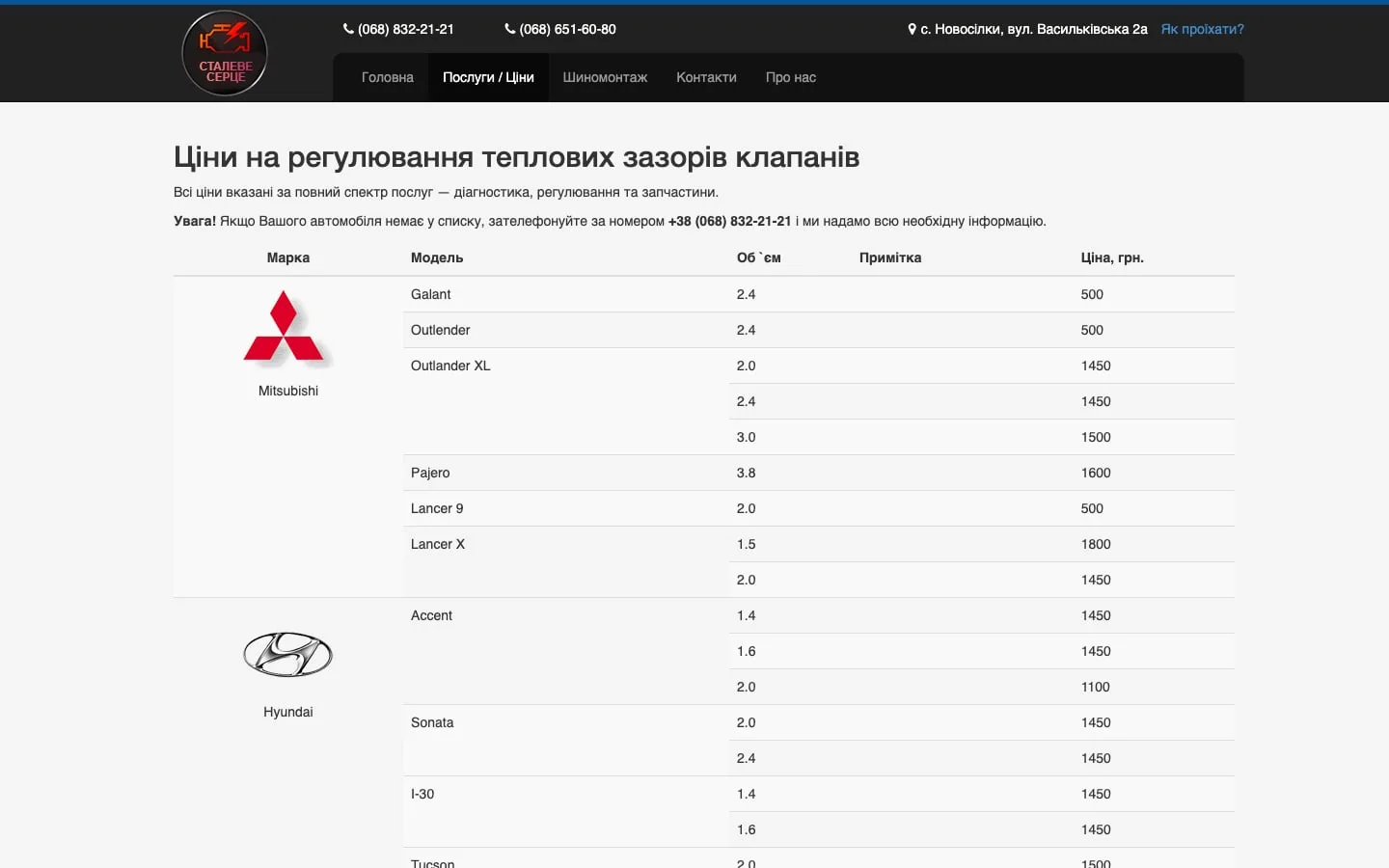Open the Про нас page
This screenshot has height=868, width=1389.
point(791,77)
